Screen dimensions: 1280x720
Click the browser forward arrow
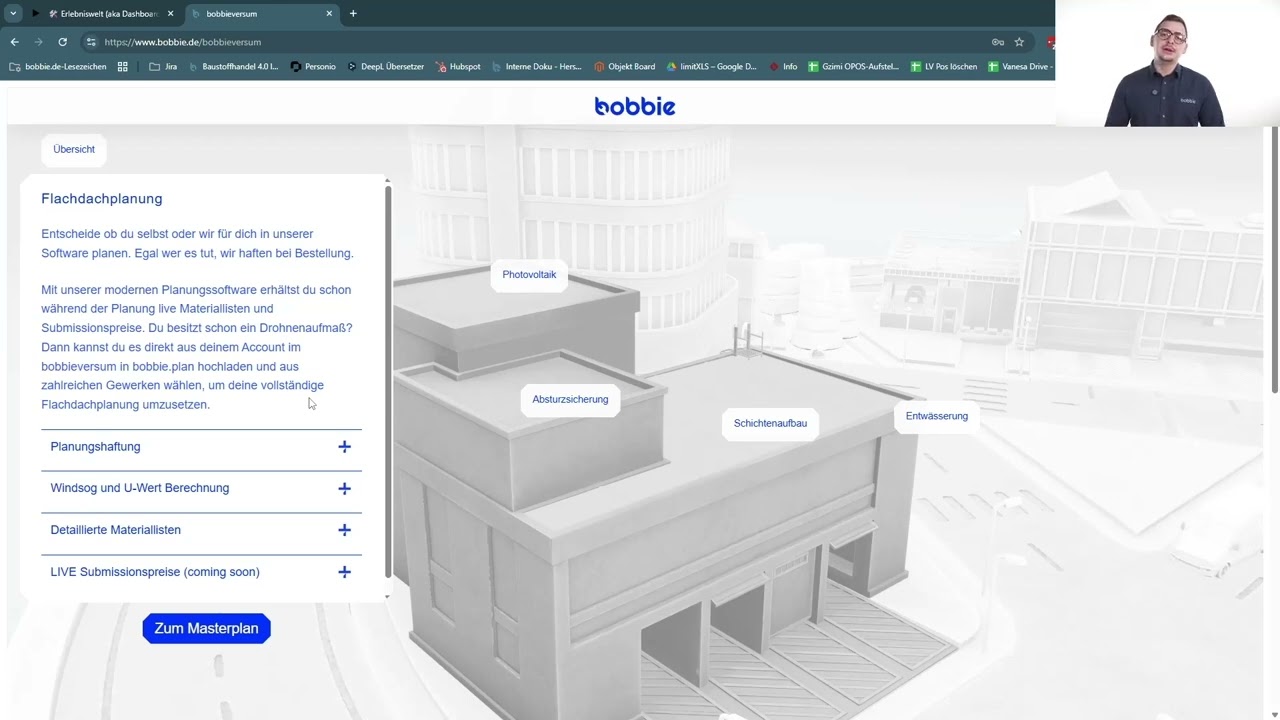[x=38, y=42]
